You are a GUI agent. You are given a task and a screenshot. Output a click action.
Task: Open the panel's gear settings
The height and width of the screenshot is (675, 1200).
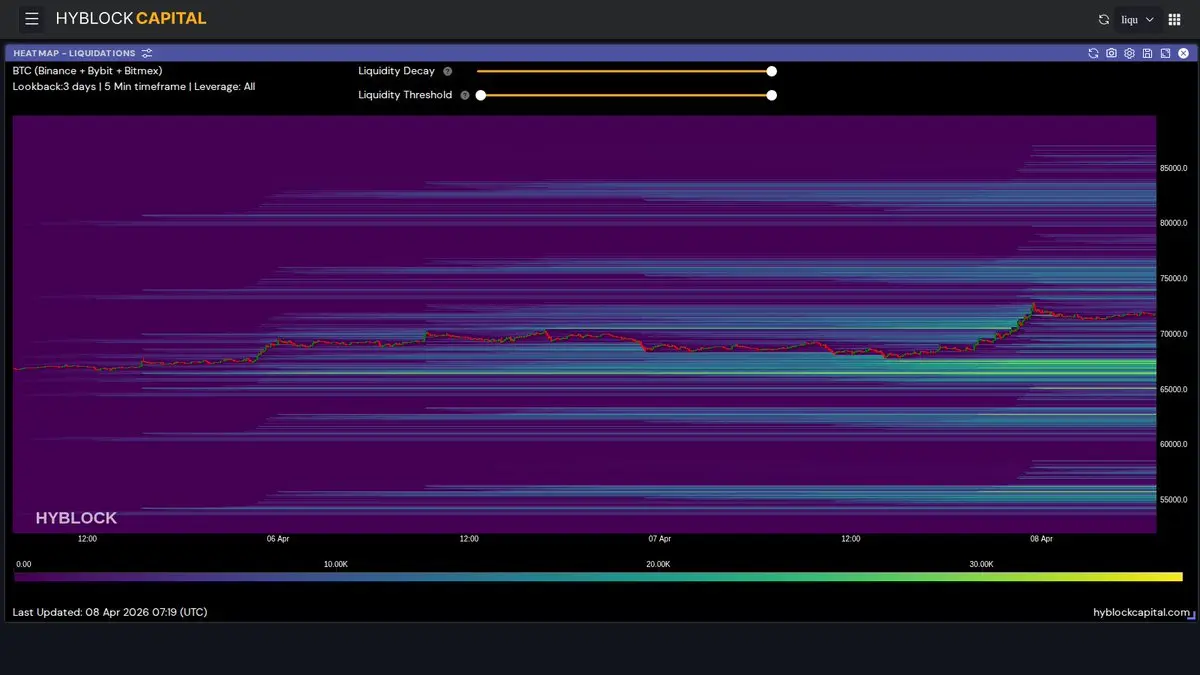tap(1129, 53)
